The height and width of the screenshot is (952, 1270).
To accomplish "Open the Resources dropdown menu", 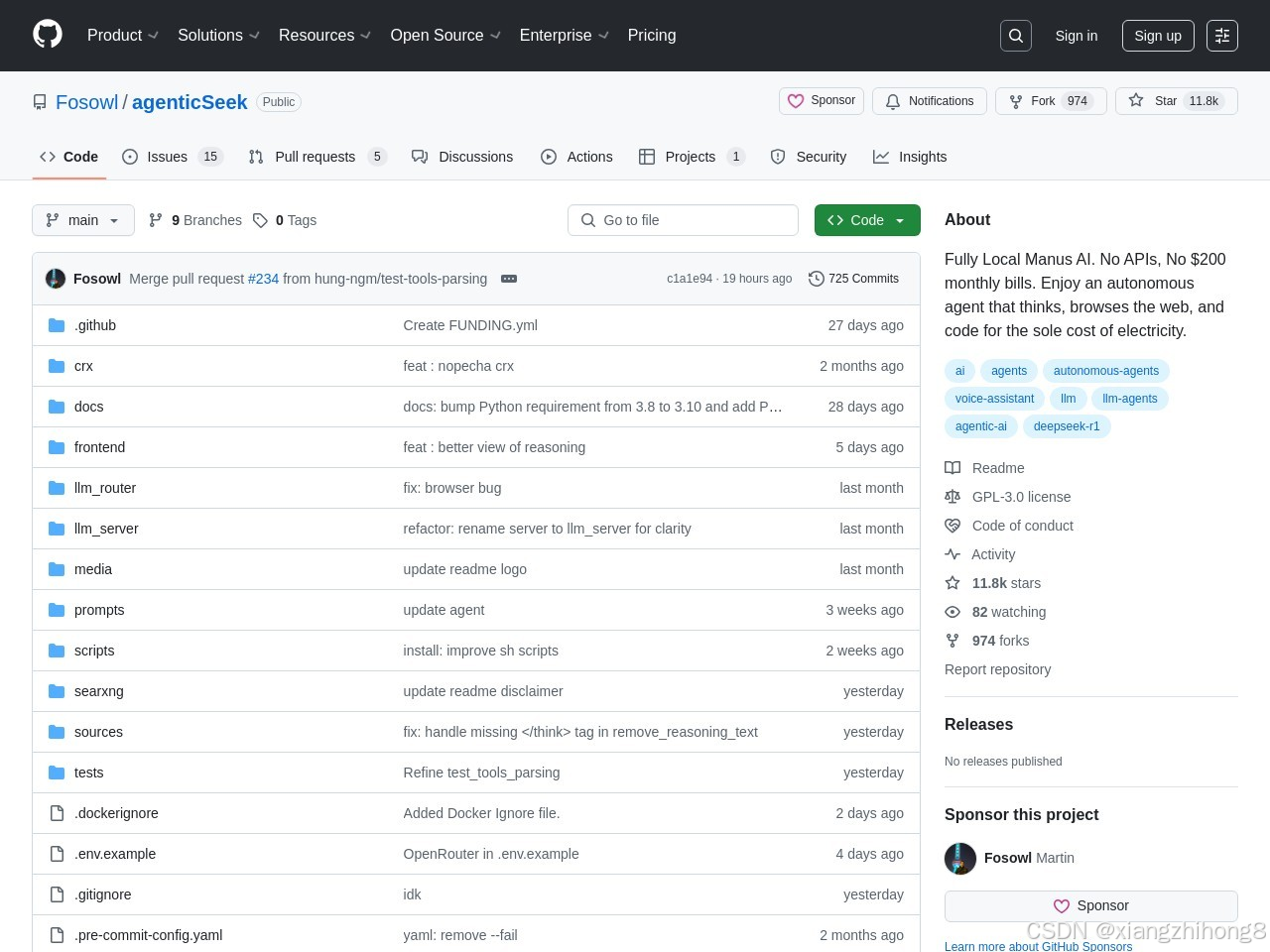I will point(324,35).
